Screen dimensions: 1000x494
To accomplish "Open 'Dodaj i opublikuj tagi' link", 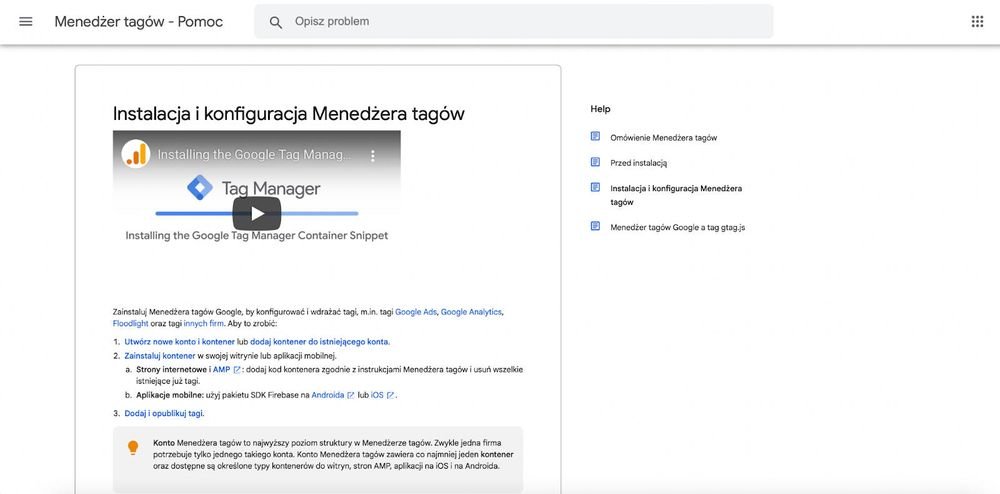I will 164,413.
